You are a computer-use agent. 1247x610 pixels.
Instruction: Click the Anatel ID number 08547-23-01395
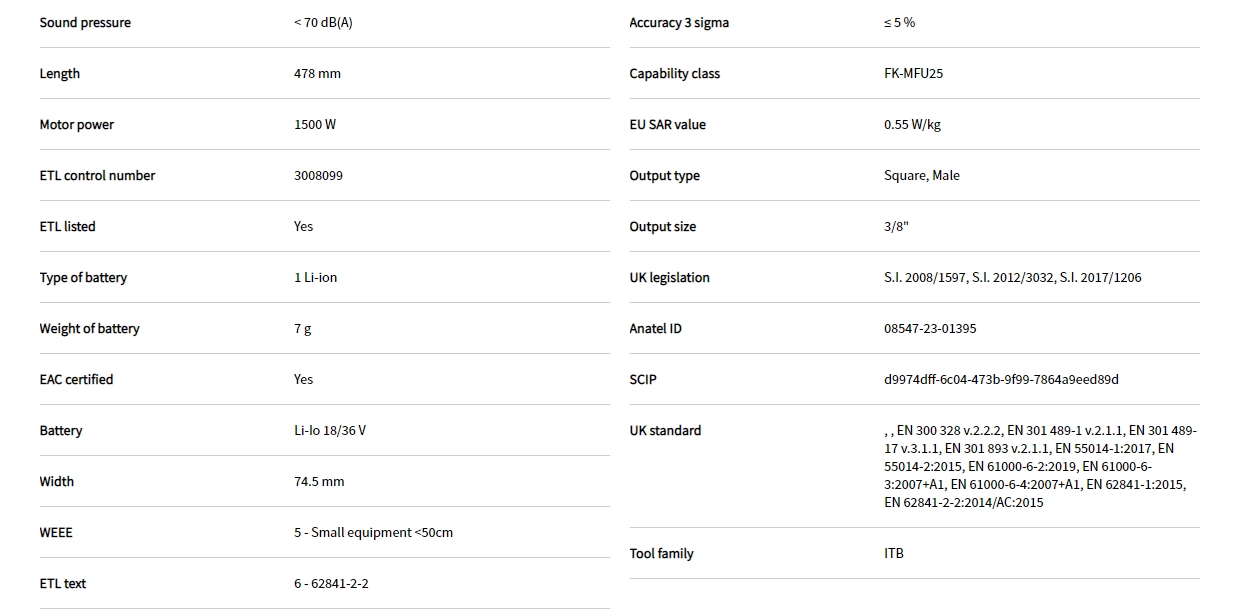click(x=930, y=329)
